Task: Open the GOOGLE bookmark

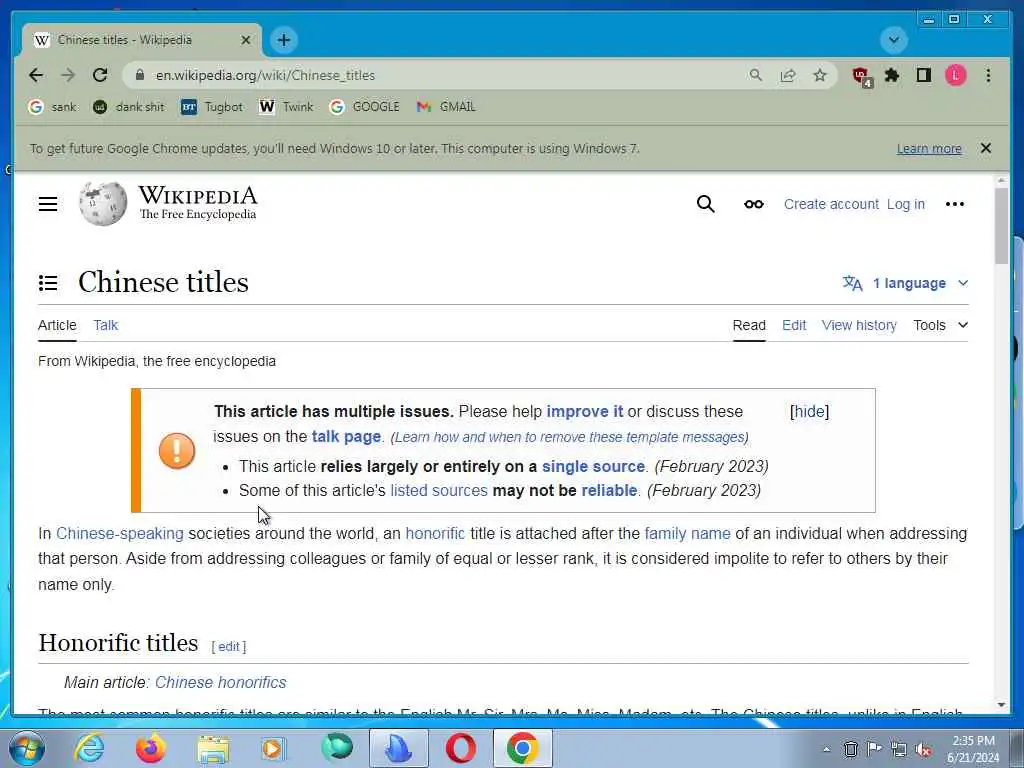Action: click(364, 106)
